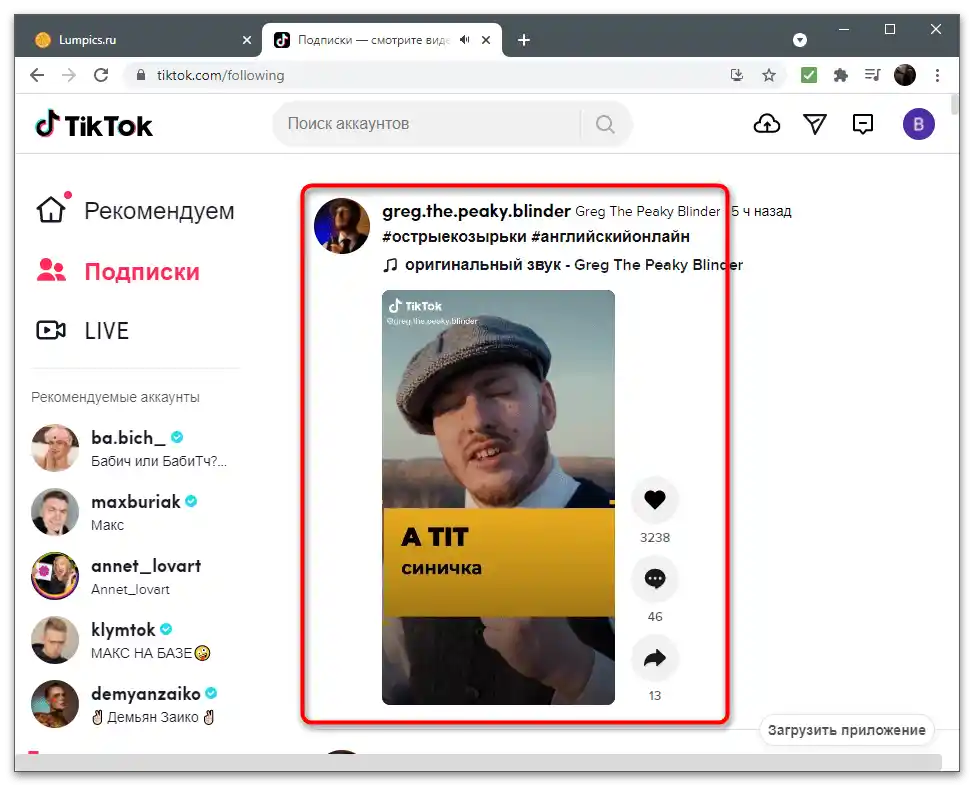This screenshot has height=786, width=974.
Task: Bookmark this page with the star
Action: (x=769, y=75)
